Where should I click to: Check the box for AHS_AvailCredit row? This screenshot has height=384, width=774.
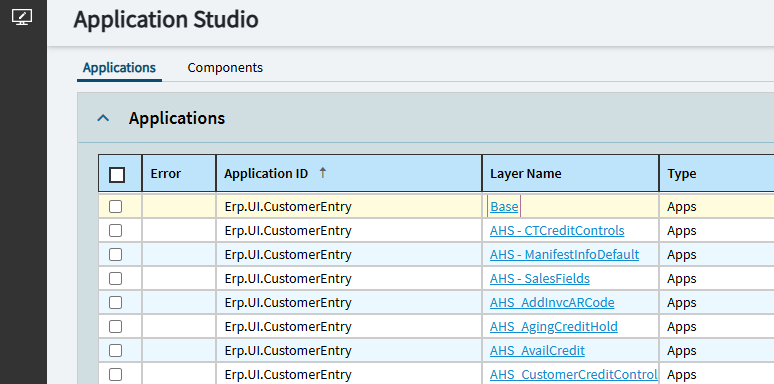coord(116,350)
